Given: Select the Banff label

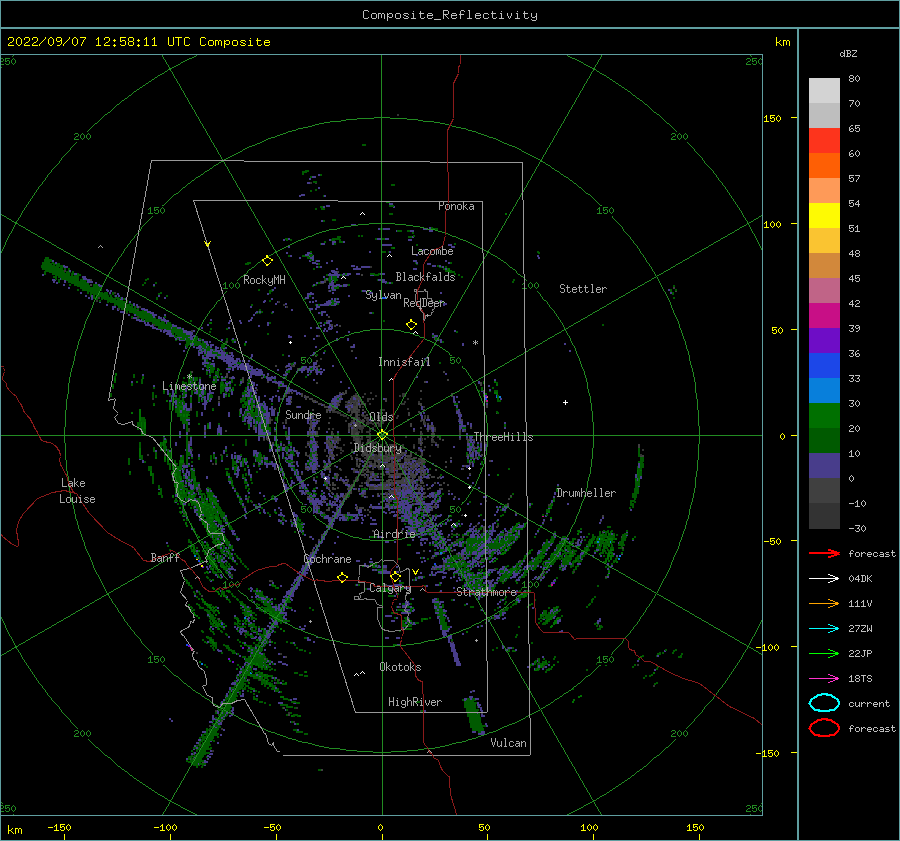Looking at the screenshot, I should [x=165, y=558].
